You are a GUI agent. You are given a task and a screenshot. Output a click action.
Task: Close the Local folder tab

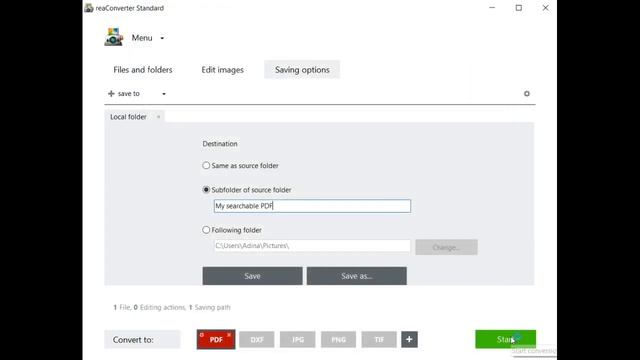tap(158, 117)
